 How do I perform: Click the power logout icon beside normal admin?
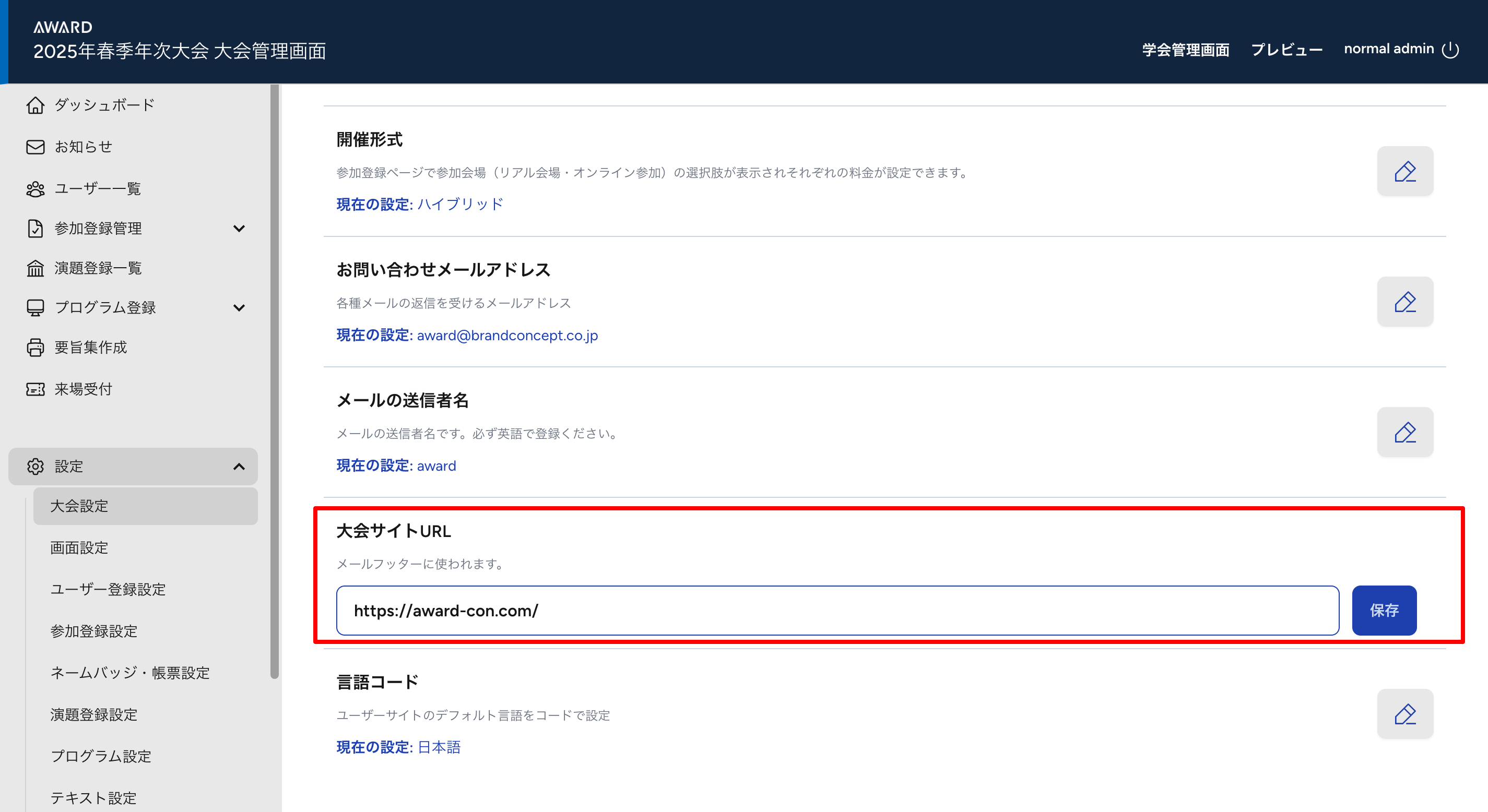(x=1450, y=50)
